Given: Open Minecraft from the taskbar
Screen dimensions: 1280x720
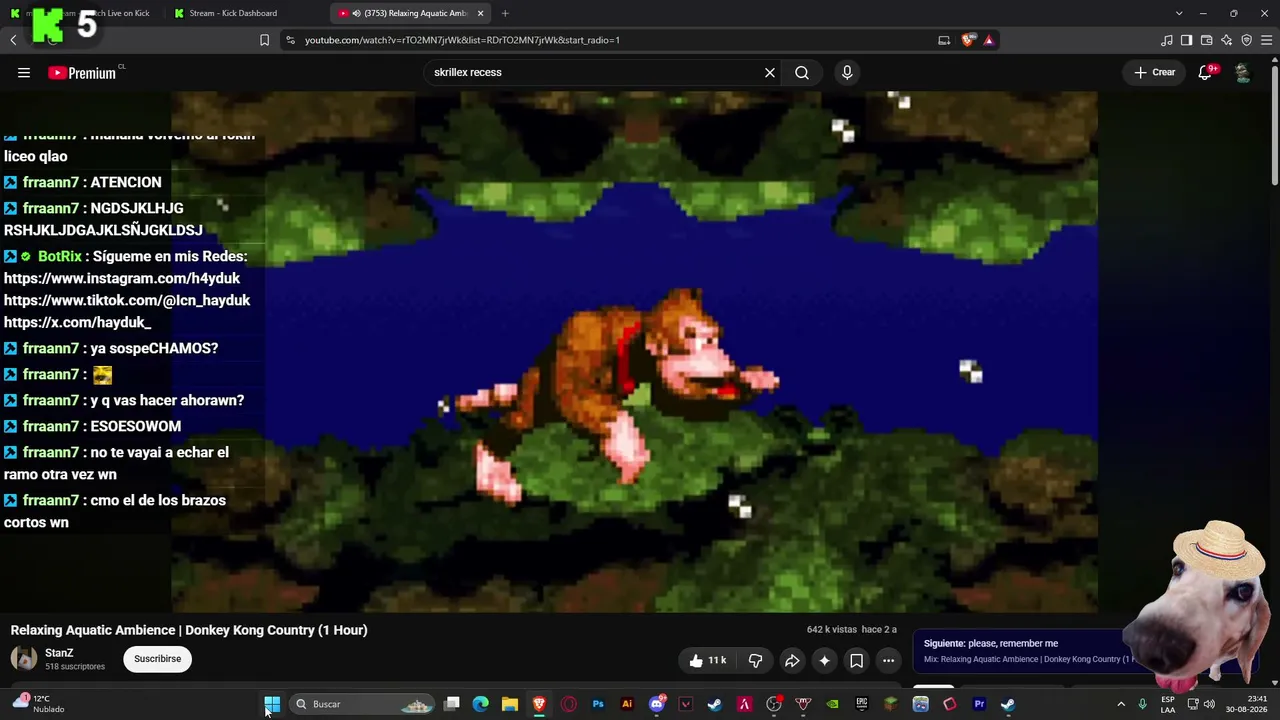Looking at the screenshot, I should coord(891,704).
